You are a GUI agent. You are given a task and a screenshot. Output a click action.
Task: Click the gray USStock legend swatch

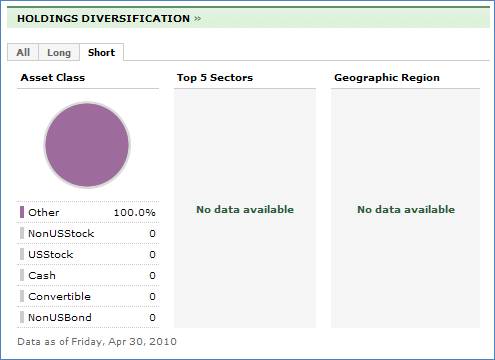click(22, 254)
